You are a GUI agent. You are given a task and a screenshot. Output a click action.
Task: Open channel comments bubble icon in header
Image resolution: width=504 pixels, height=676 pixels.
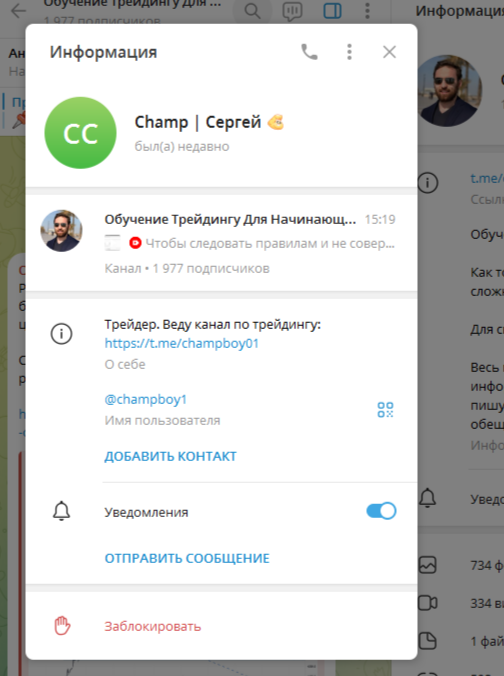click(292, 11)
